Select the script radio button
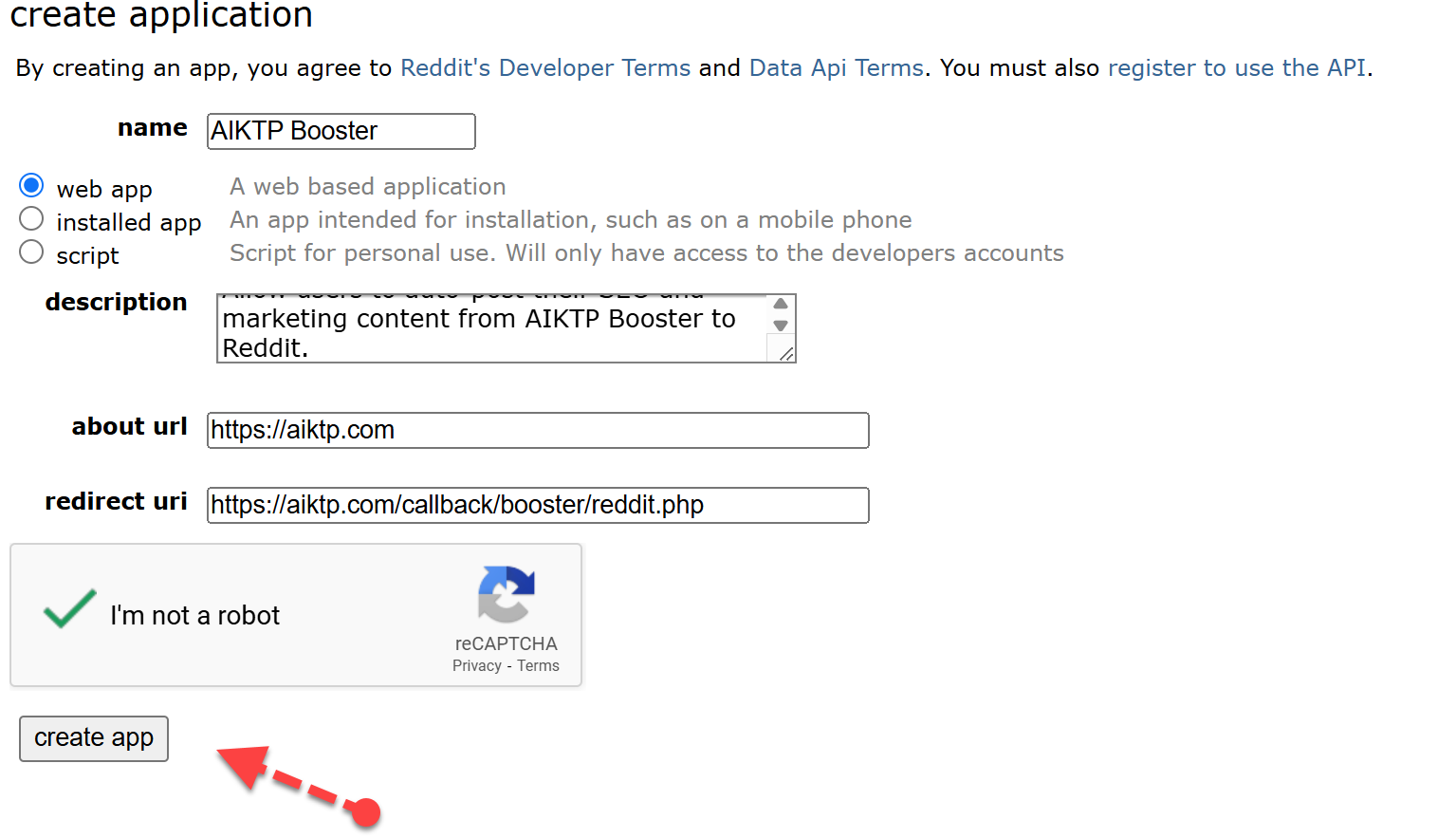 click(x=31, y=252)
